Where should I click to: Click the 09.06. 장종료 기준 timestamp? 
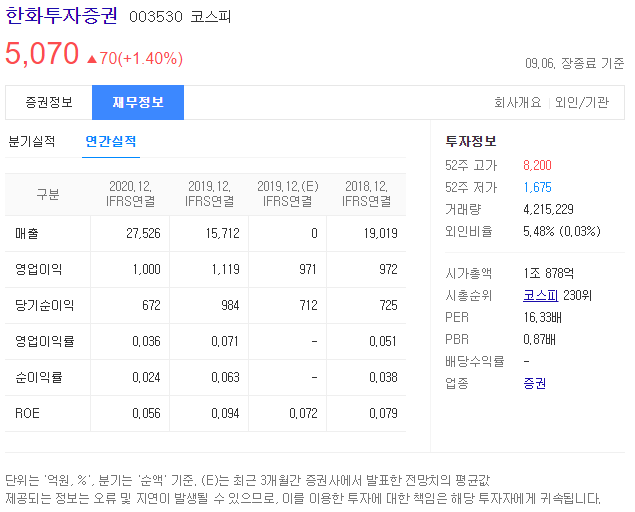pos(575,63)
